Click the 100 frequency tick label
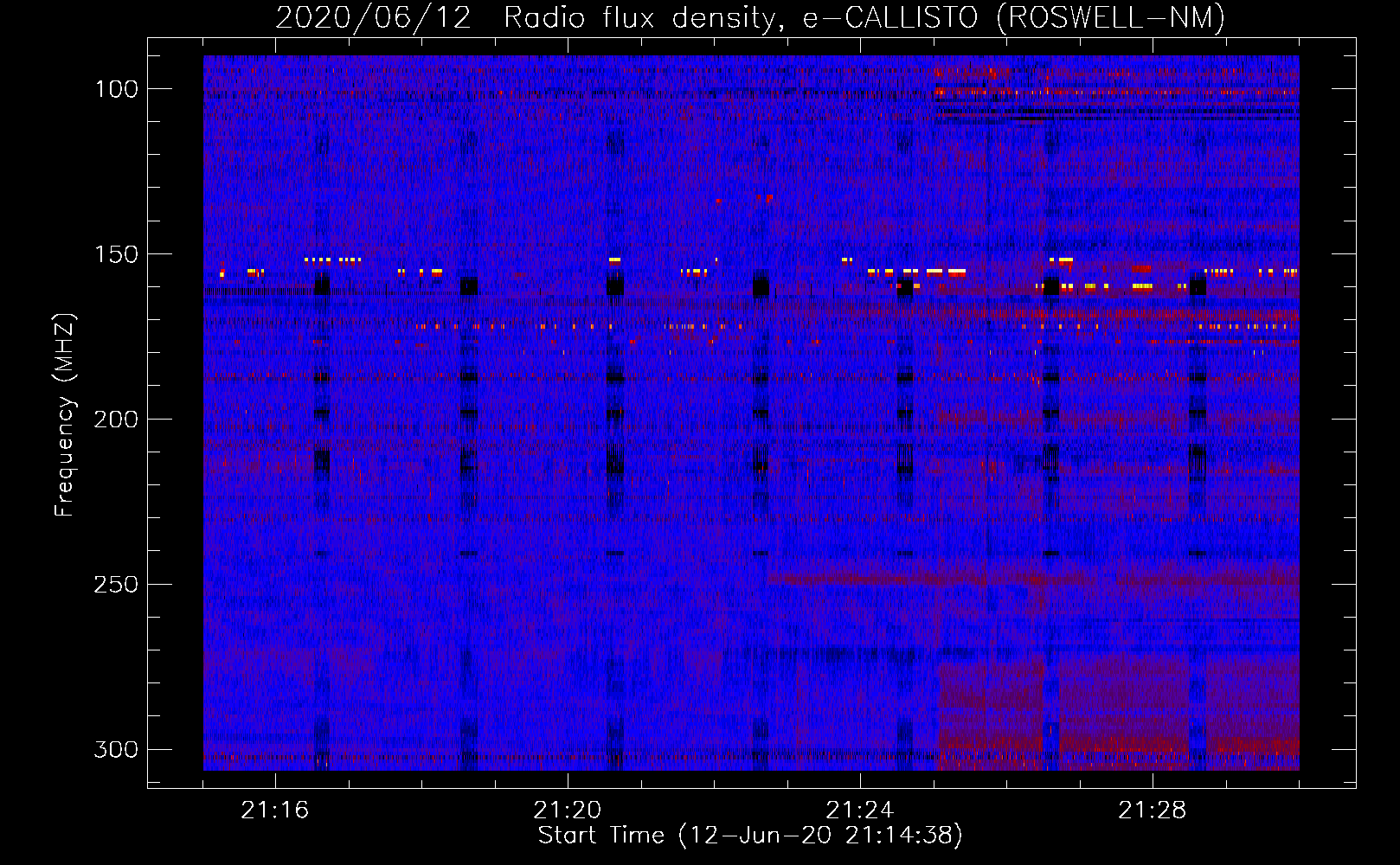The height and width of the screenshot is (865, 1400). [116, 89]
